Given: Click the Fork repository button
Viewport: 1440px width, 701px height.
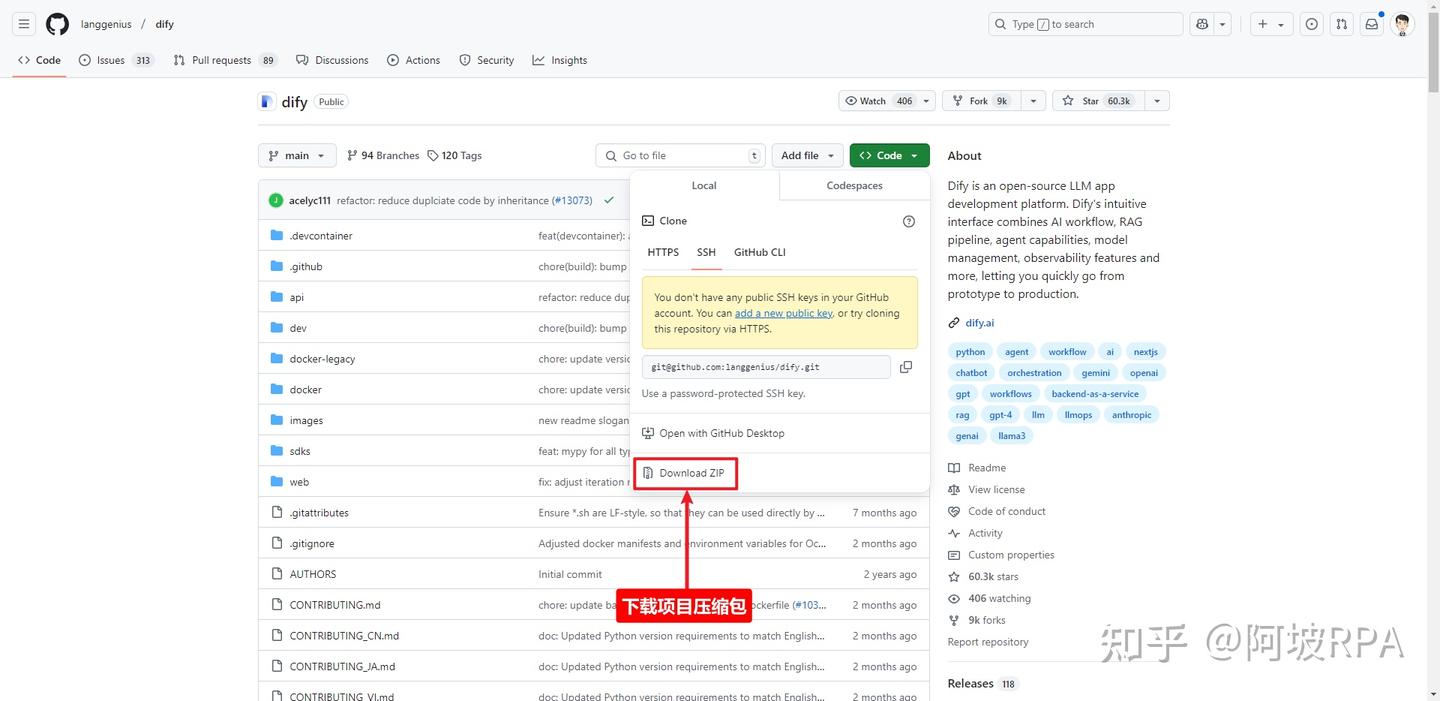Looking at the screenshot, I should pos(982,101).
